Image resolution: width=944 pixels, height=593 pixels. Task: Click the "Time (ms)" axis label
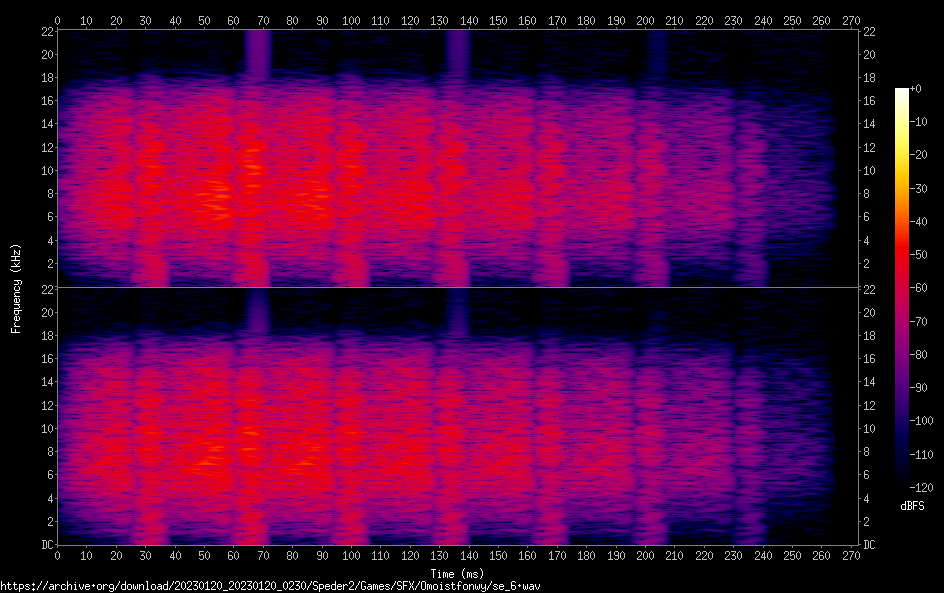(456, 573)
